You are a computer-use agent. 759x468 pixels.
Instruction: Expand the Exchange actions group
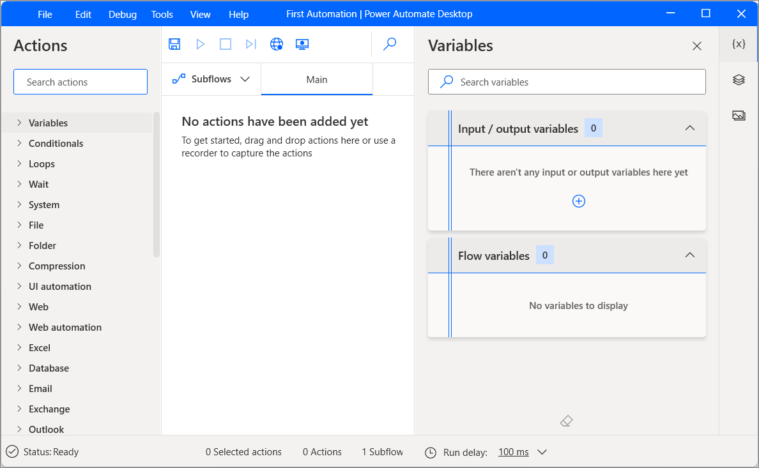coord(19,409)
